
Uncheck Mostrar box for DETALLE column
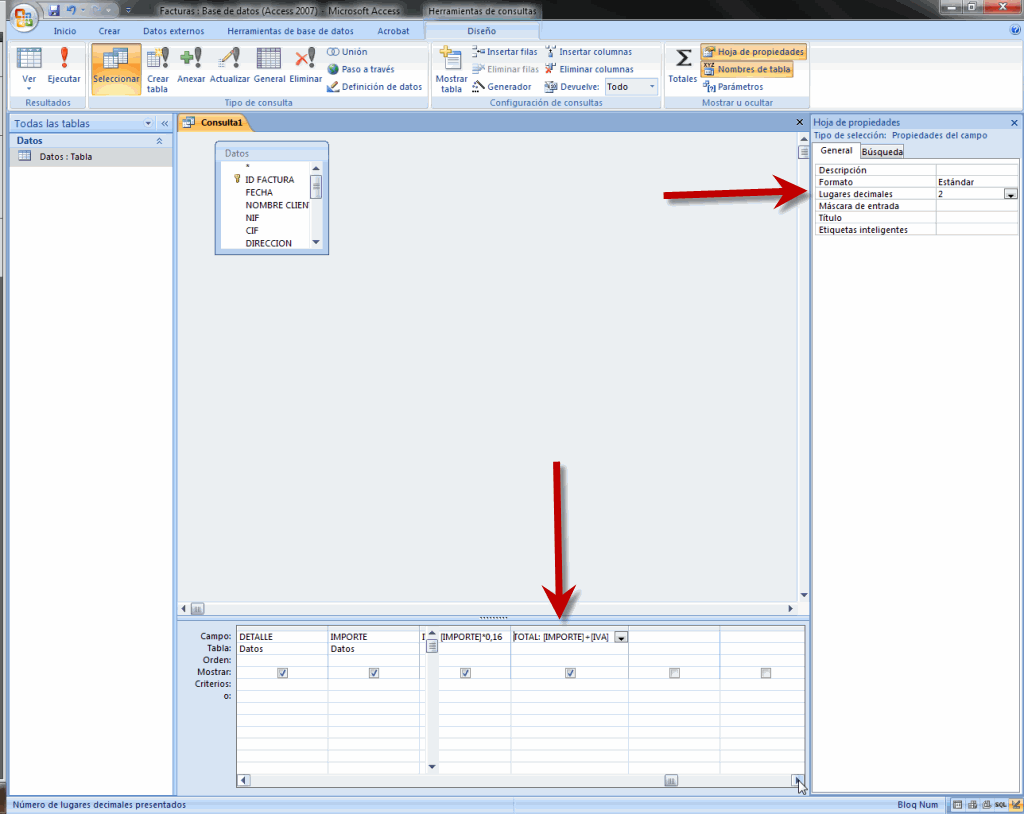282,673
